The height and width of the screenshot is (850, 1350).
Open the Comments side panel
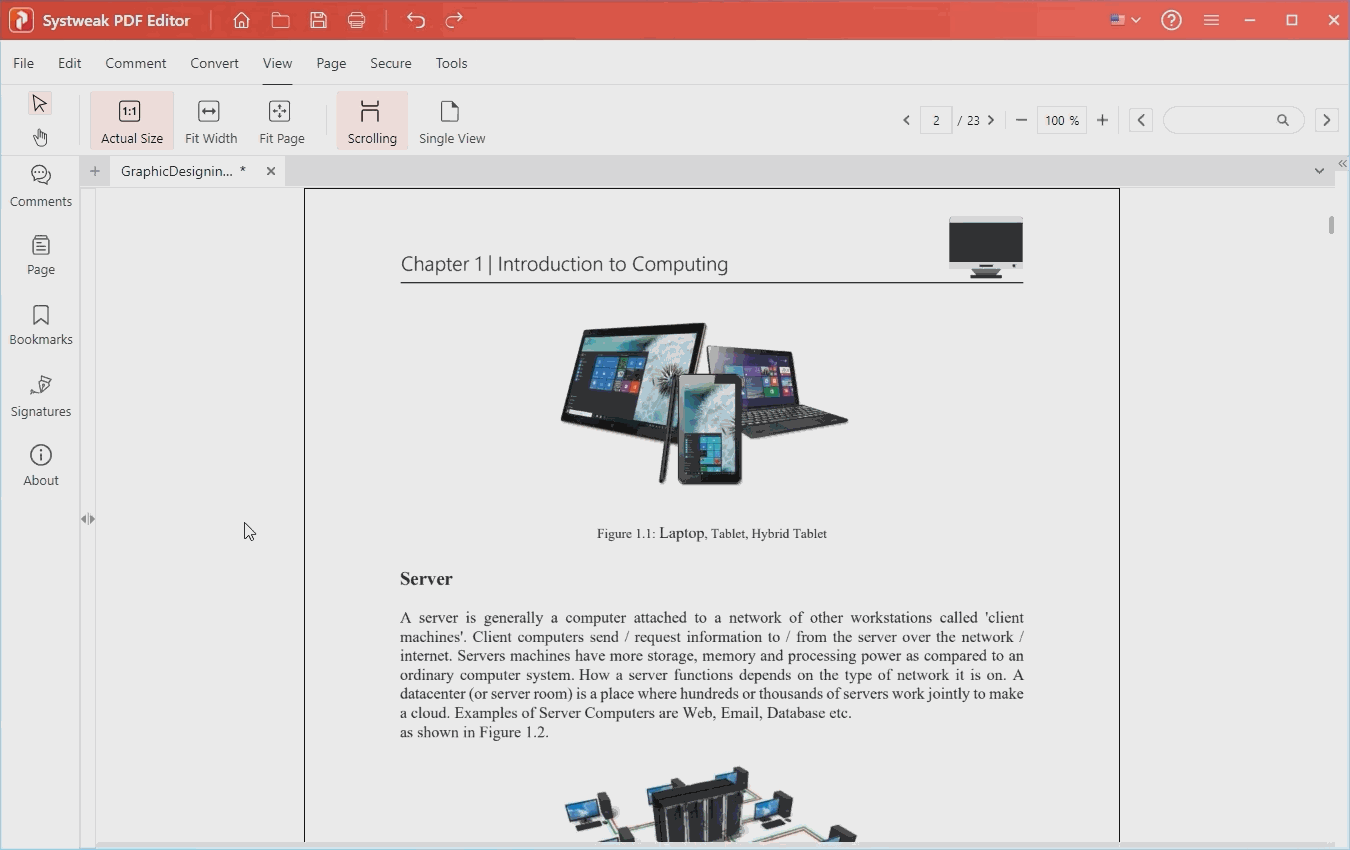coord(41,186)
